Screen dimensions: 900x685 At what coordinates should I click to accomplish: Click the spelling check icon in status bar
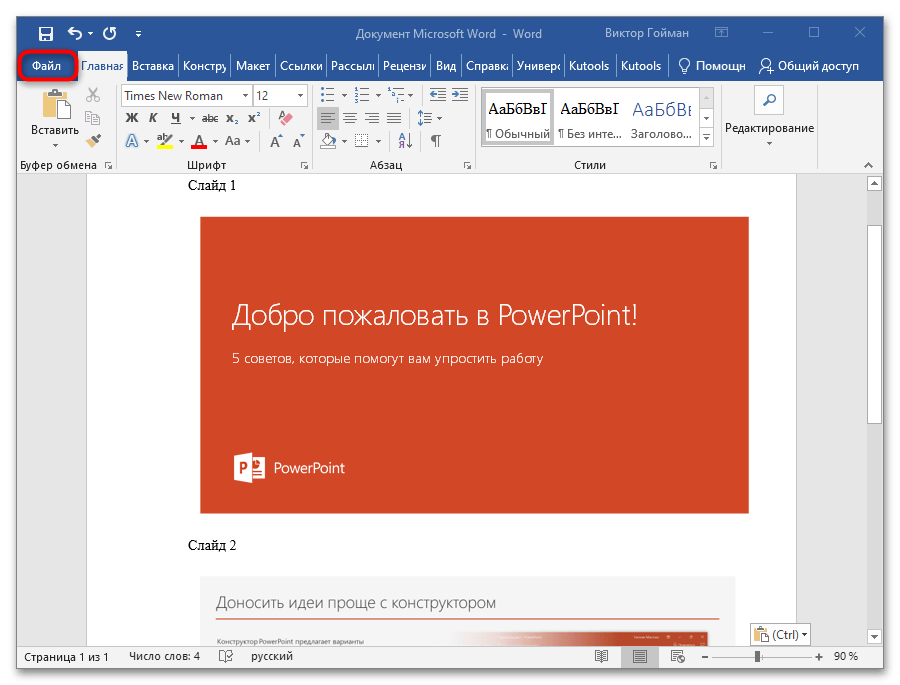226,657
